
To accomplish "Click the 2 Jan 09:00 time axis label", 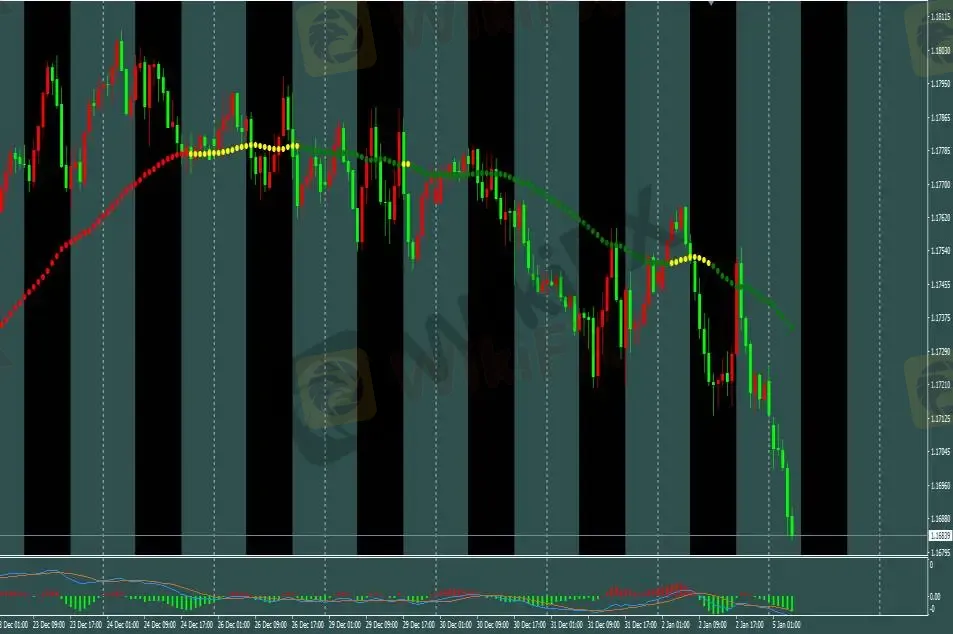I will click(714, 624).
